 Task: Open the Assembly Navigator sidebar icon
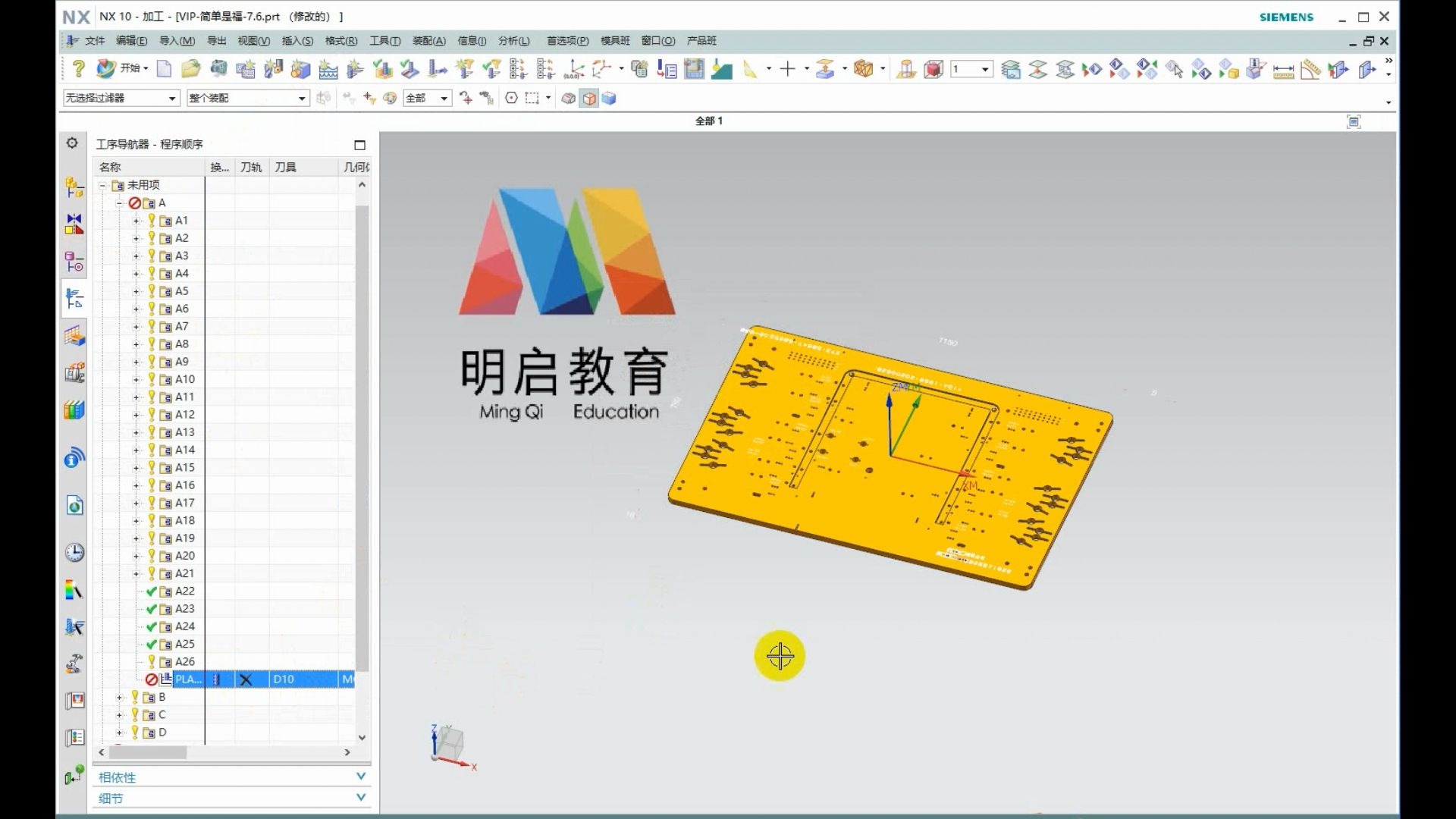pos(74,187)
